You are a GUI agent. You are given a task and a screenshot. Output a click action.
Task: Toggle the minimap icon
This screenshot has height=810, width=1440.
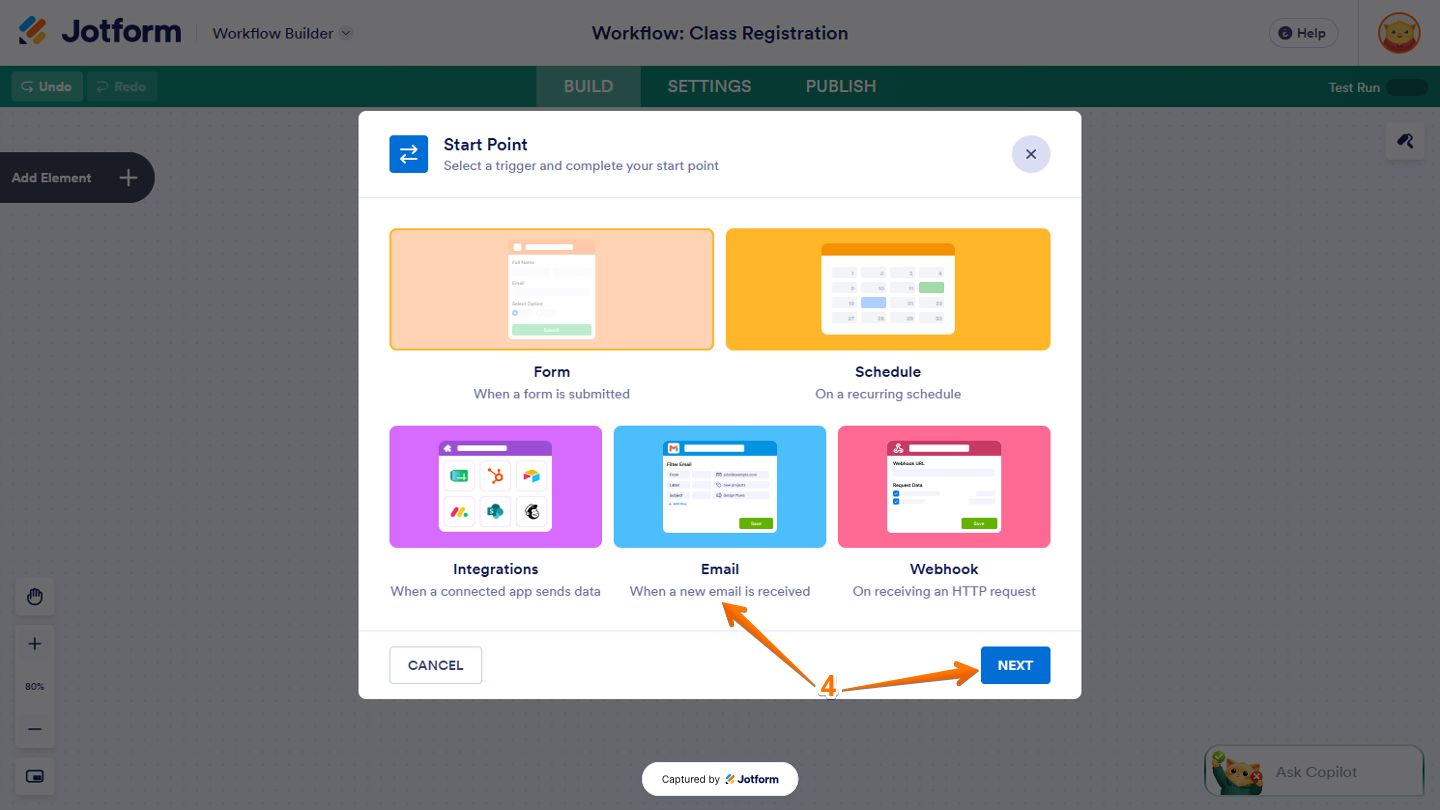tap(35, 777)
